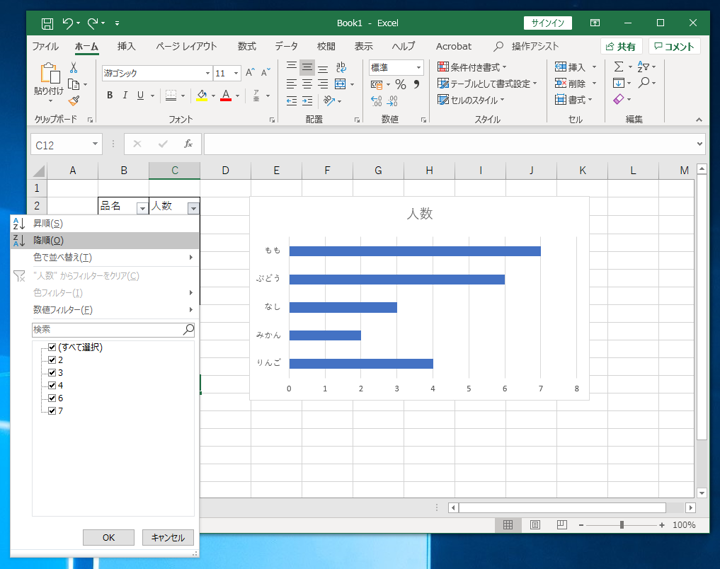
Task: Uncheck the value 2 checkbox
Action: (52, 360)
